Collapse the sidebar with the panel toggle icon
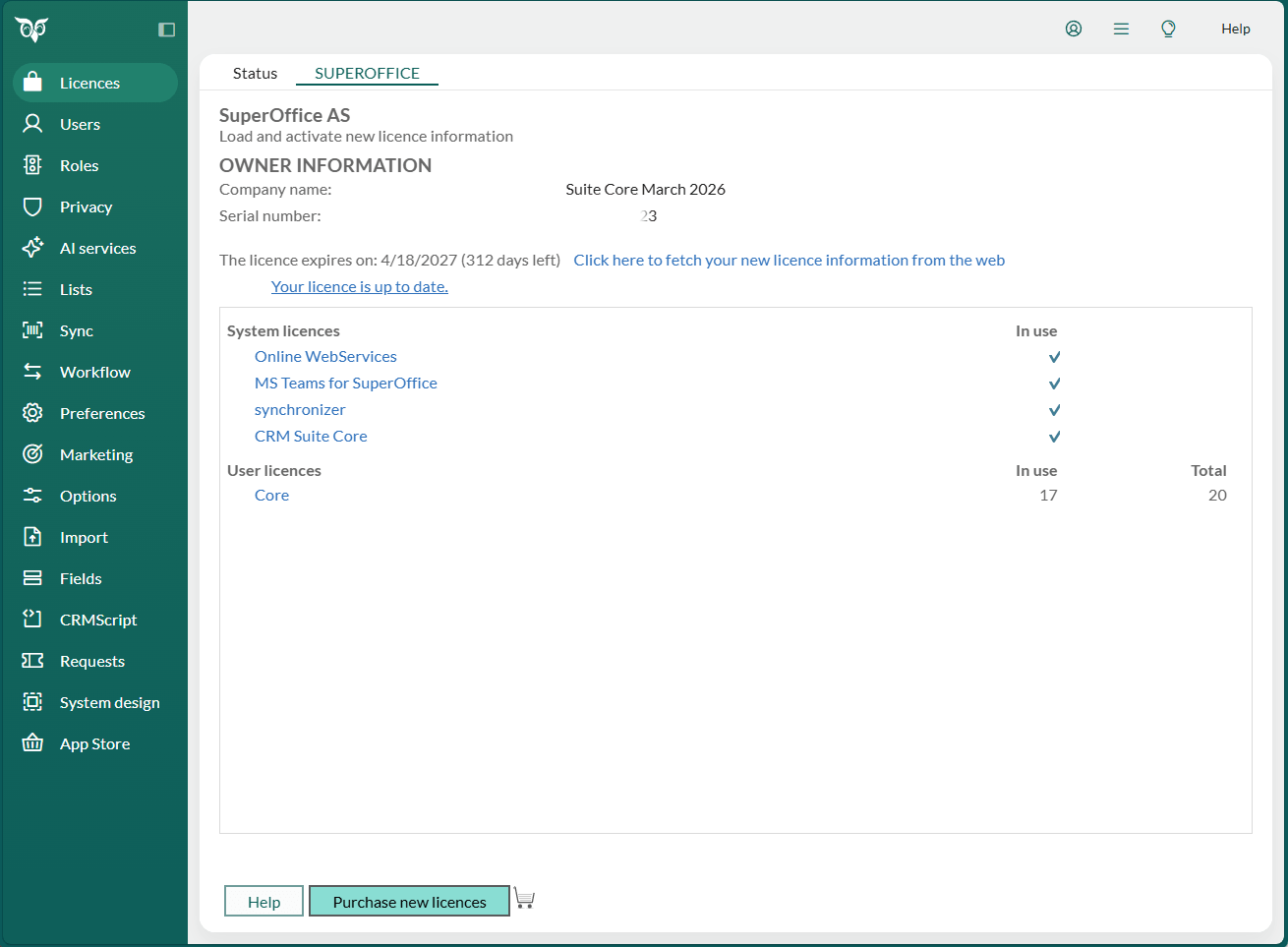This screenshot has height=947, width=1288. coord(166,30)
